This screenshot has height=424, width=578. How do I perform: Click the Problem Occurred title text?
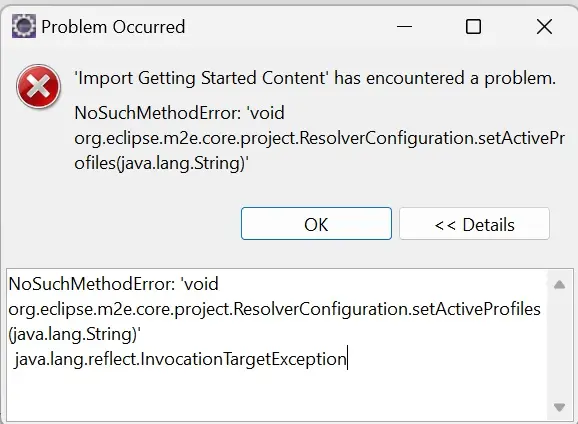[x=113, y=27]
